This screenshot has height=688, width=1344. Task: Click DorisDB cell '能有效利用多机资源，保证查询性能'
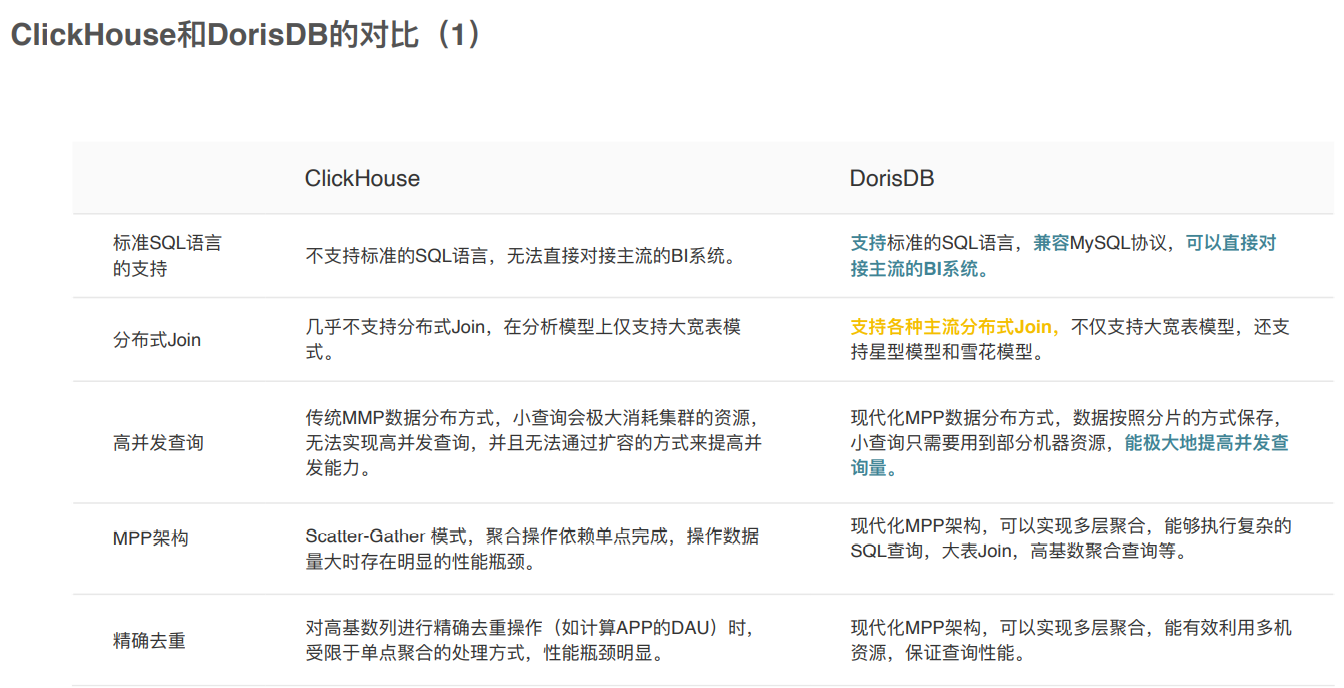(1071, 640)
